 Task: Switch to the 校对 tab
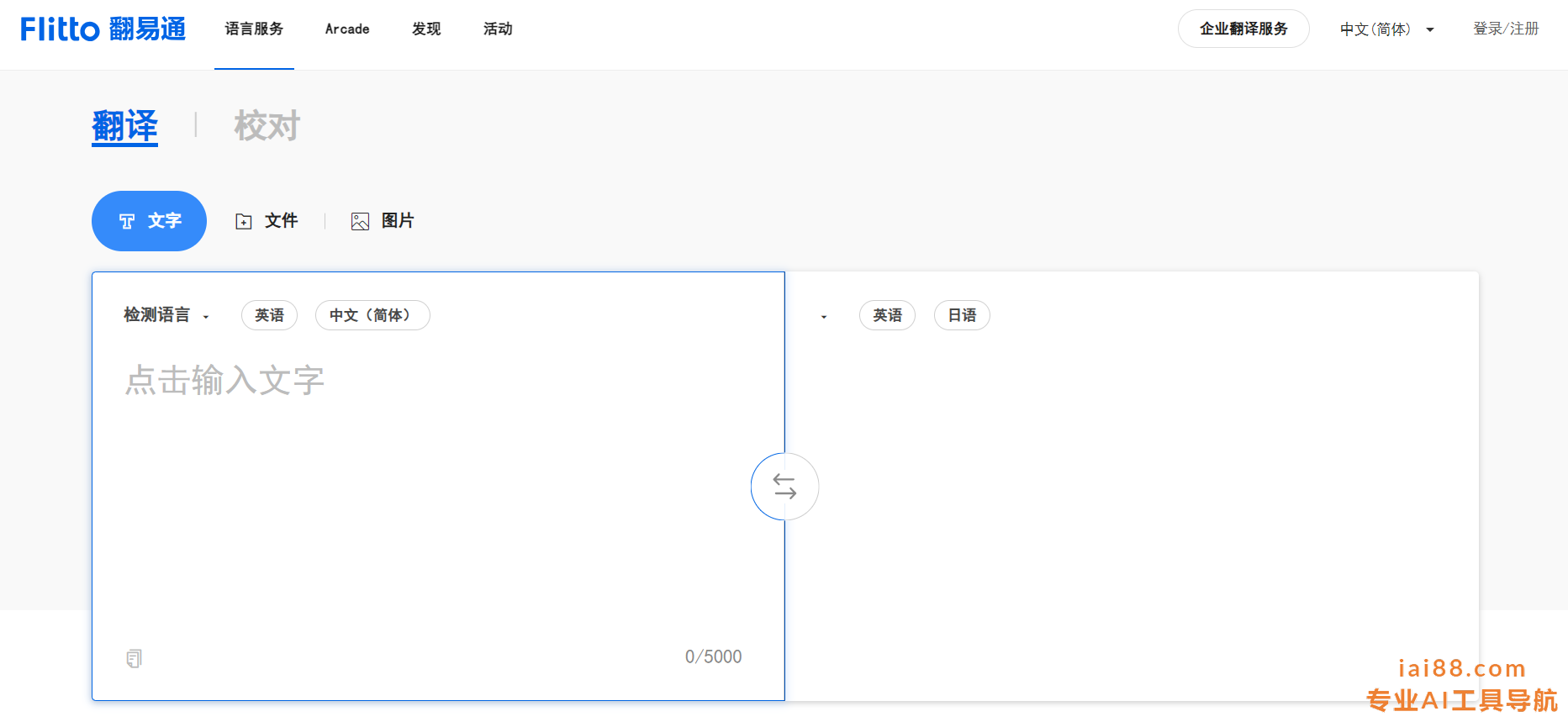tap(267, 126)
